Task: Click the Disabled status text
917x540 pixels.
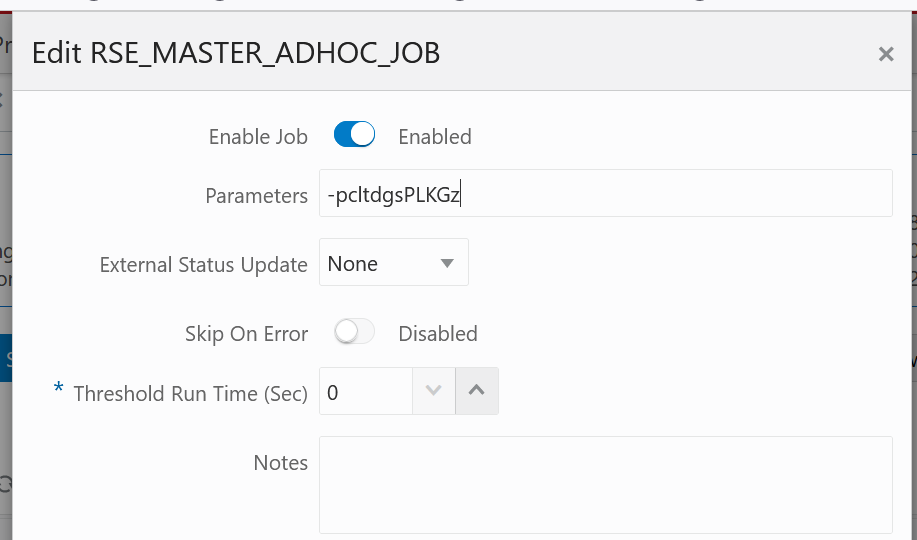Action: [x=437, y=334]
